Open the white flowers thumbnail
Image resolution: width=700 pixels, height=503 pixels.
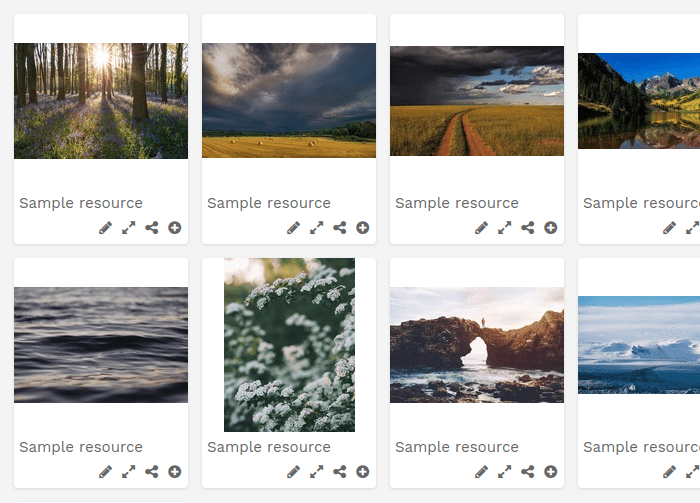pyautogui.click(x=289, y=345)
